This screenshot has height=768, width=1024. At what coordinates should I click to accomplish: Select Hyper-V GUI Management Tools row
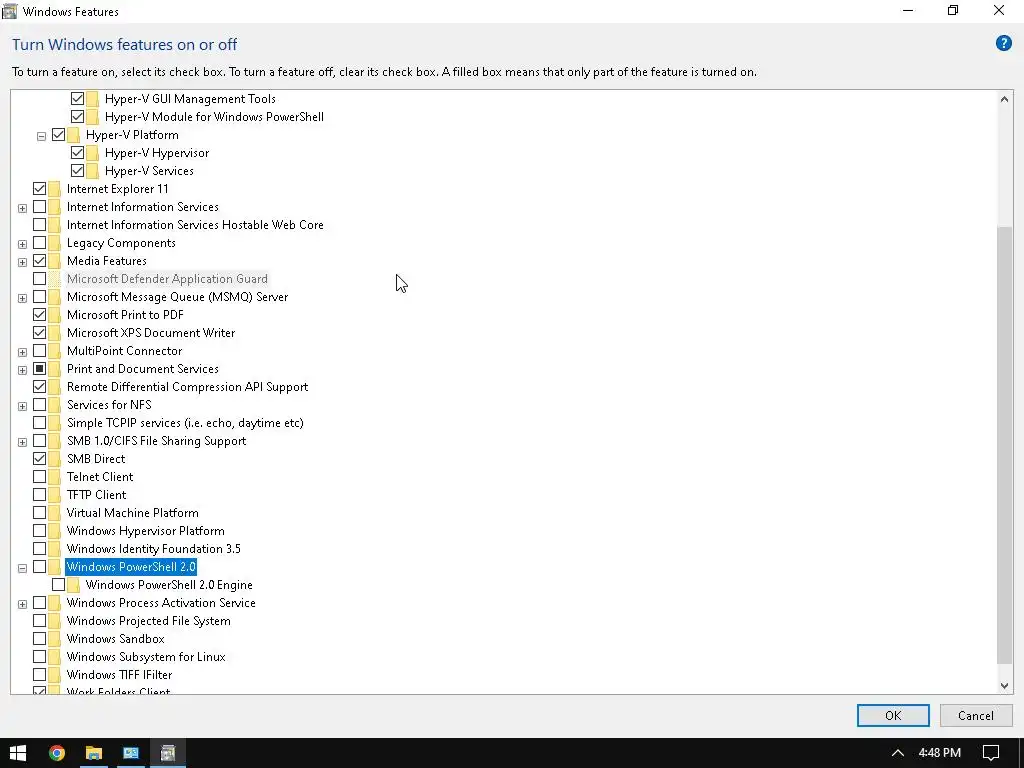190,99
